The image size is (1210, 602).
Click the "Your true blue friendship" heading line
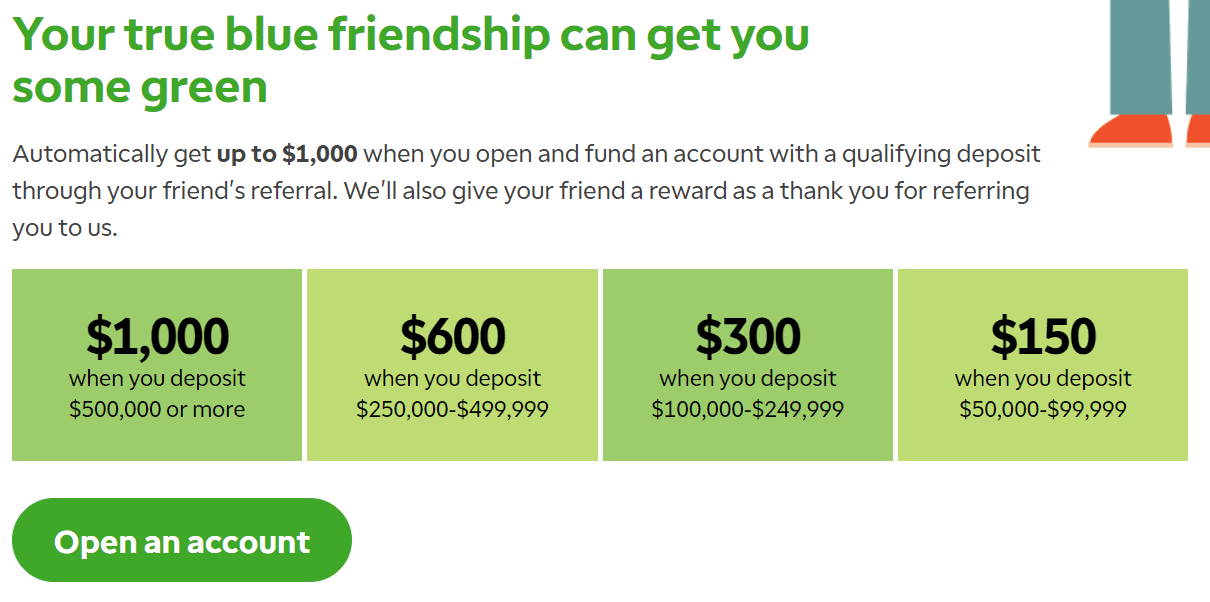click(411, 34)
